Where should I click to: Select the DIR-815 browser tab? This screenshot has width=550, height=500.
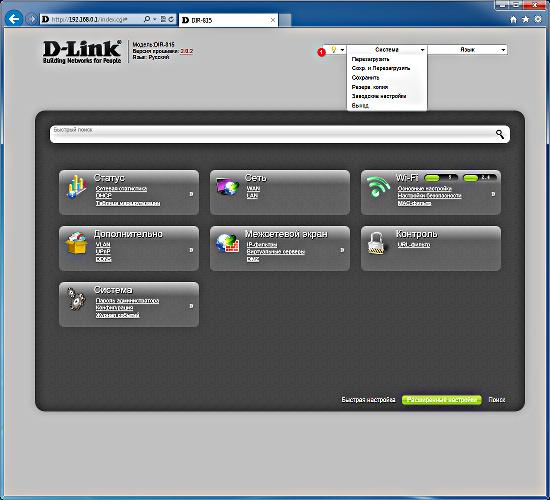228,20
